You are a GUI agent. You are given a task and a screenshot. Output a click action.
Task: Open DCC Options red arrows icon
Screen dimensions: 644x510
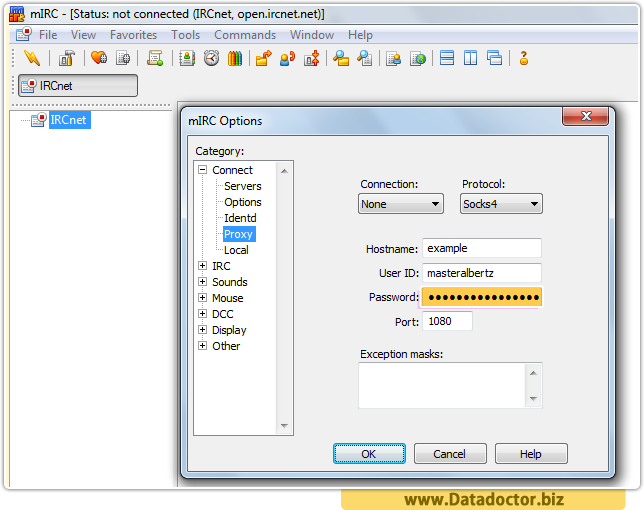(312, 58)
